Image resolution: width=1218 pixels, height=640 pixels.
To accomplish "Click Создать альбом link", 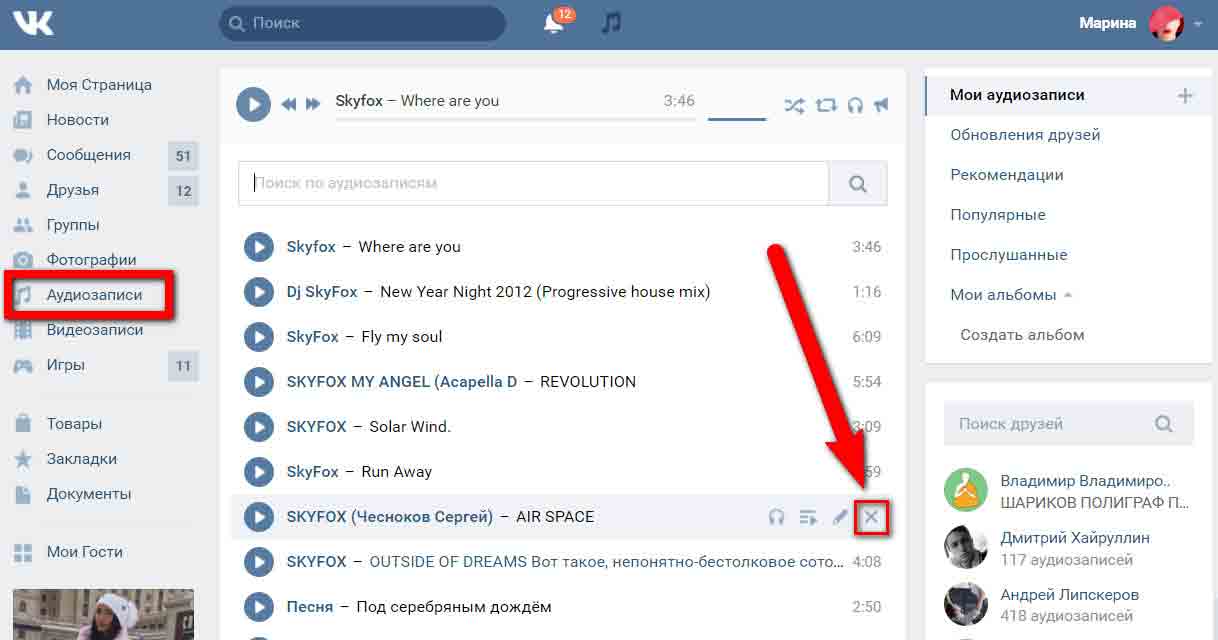I will point(1022,335).
